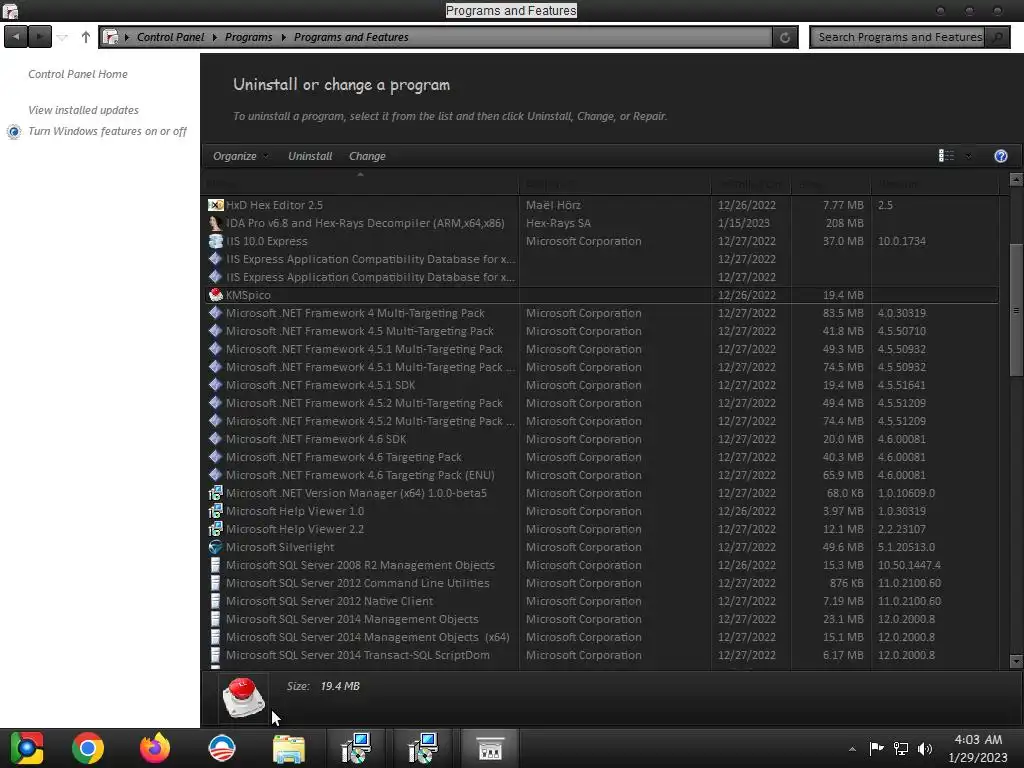Viewport: 1024px width, 768px height.
Task: Expand the arrow after Control Panel breadcrumb
Action: click(214, 37)
